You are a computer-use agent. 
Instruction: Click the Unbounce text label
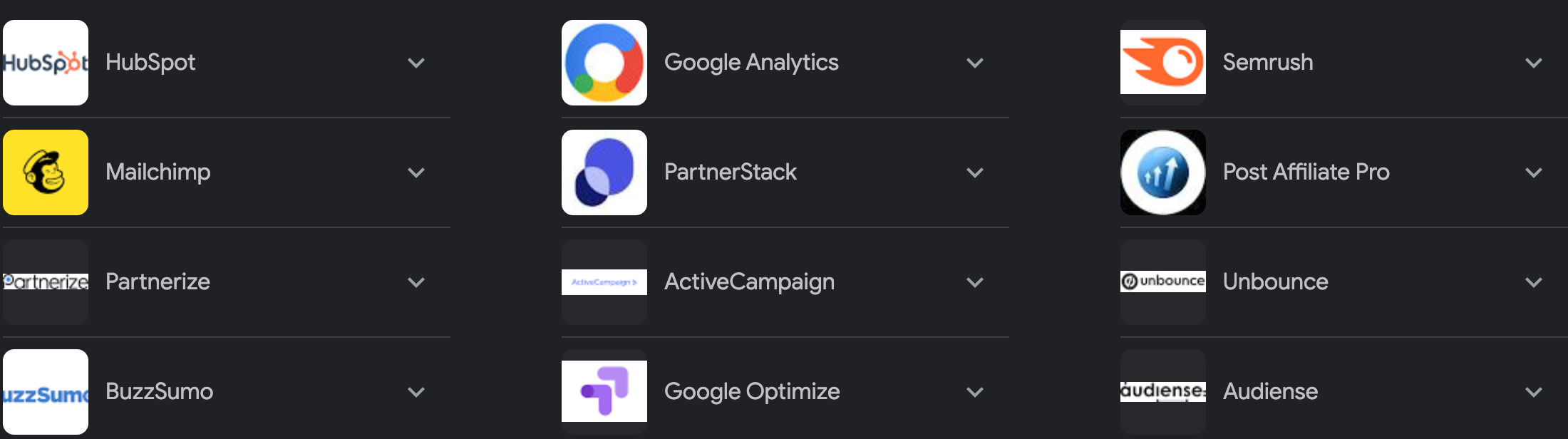1275,282
